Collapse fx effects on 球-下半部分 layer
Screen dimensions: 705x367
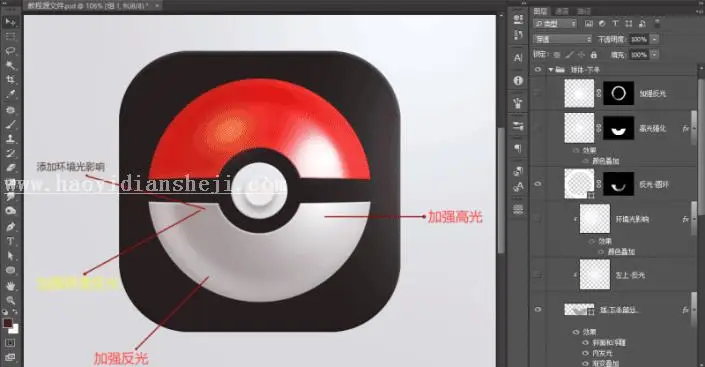[x=693, y=310]
